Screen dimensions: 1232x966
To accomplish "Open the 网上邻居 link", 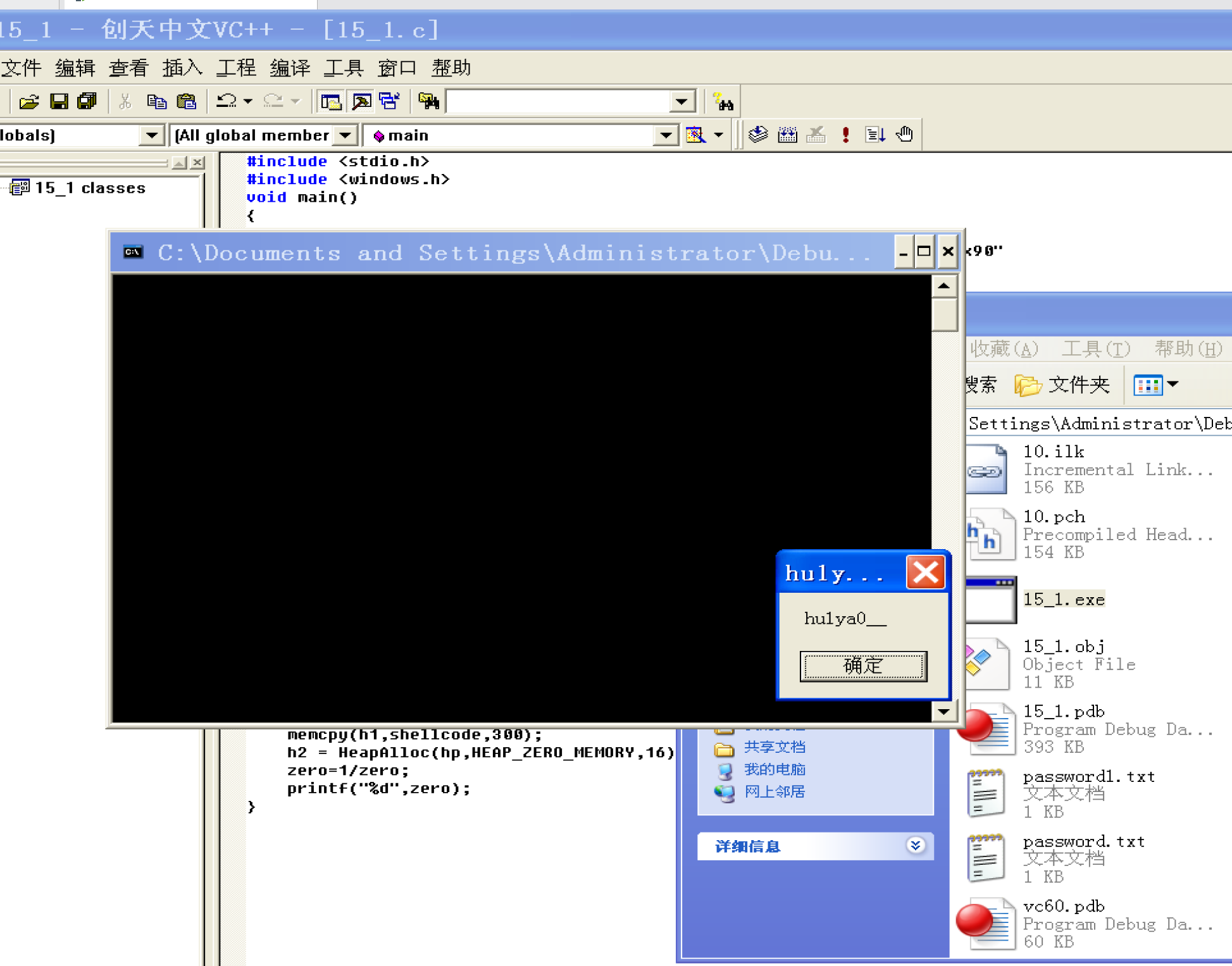I will [774, 791].
